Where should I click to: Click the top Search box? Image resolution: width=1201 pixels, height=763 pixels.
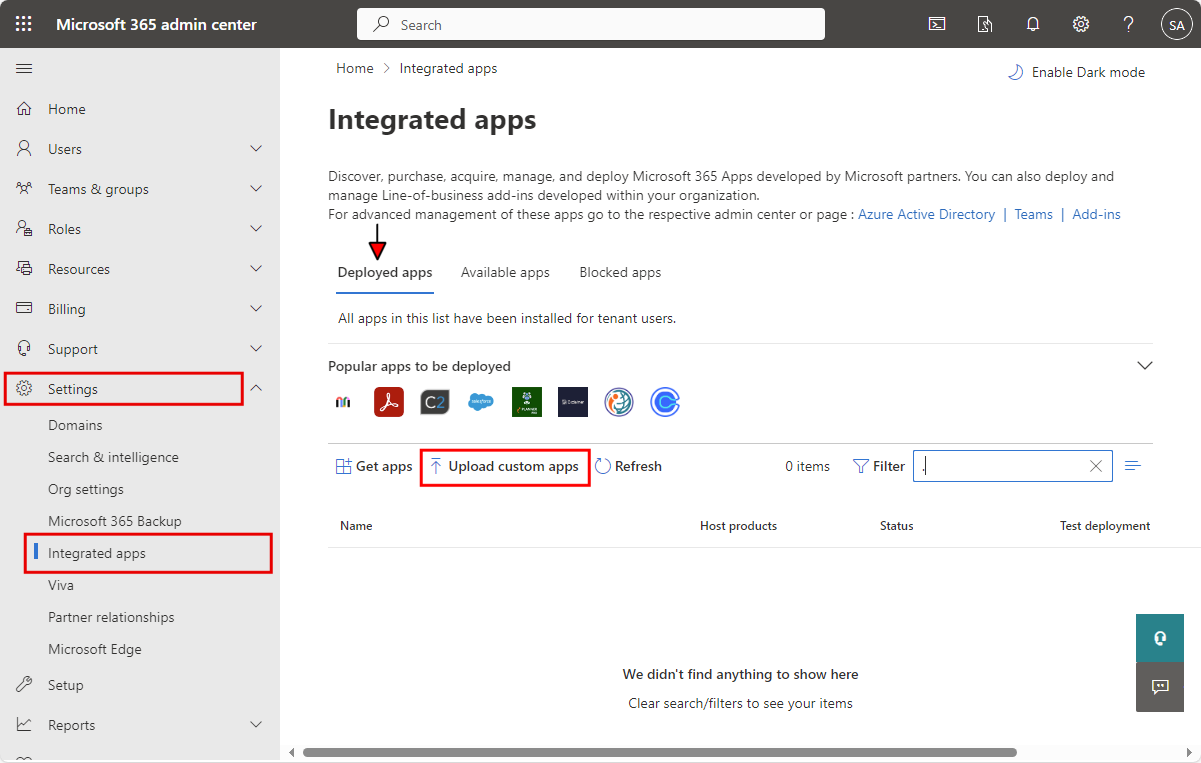590,25
